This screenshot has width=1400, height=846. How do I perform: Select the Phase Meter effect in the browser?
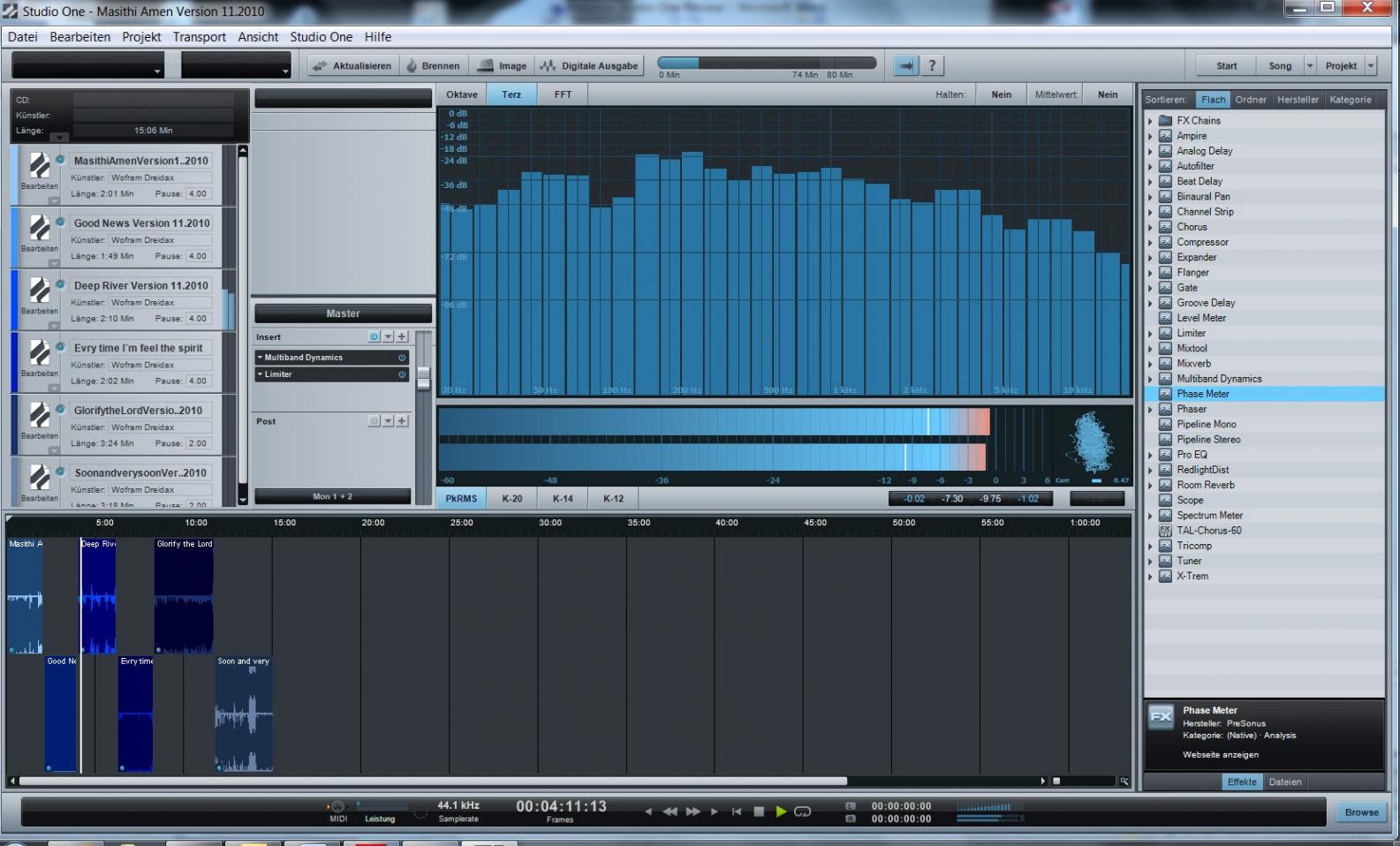pyautogui.click(x=1265, y=394)
